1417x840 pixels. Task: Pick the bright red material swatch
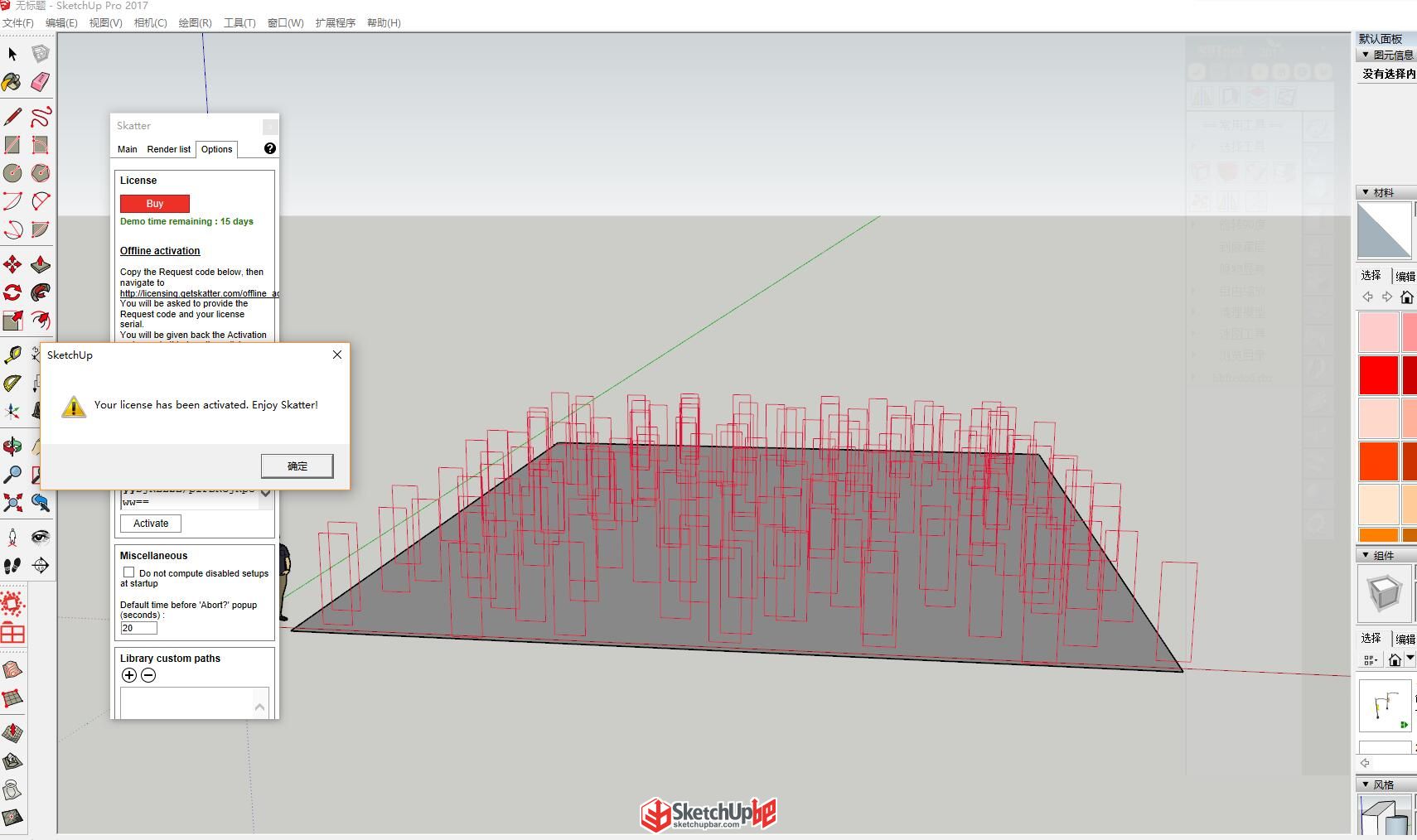tap(1378, 374)
